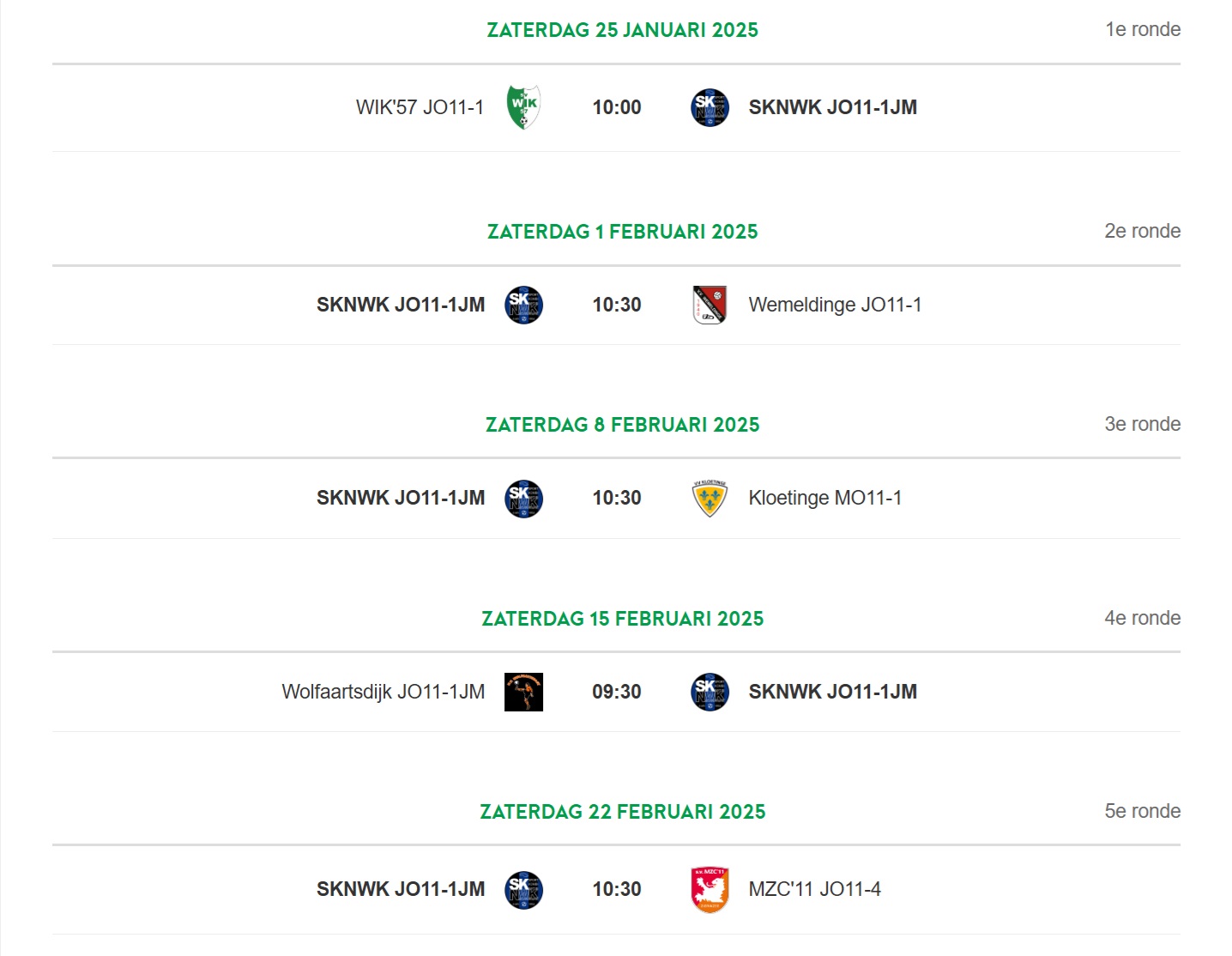
Task: Open Wemeldinge JO11-1 team link
Action: pyautogui.click(x=835, y=305)
